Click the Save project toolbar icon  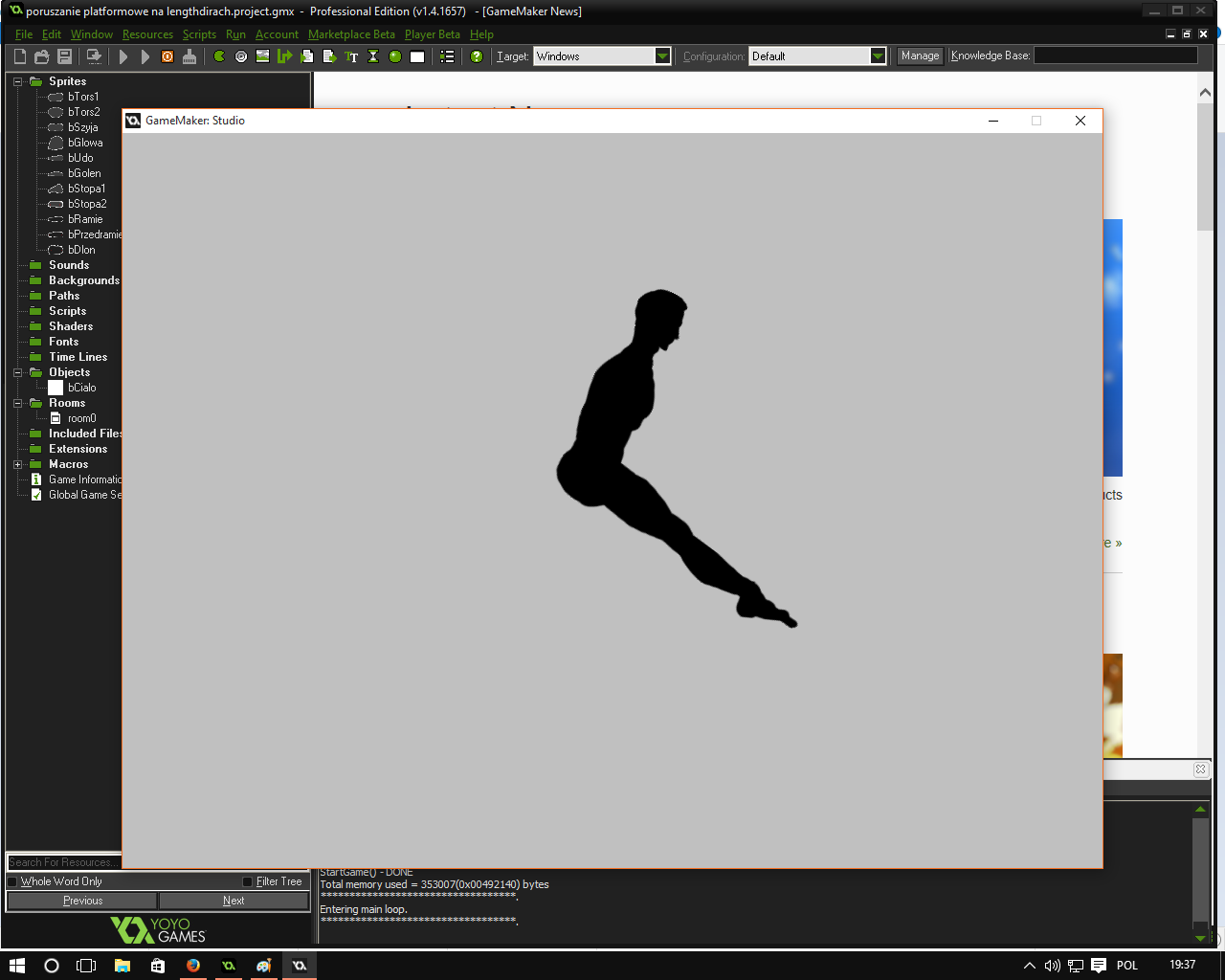coord(64,56)
